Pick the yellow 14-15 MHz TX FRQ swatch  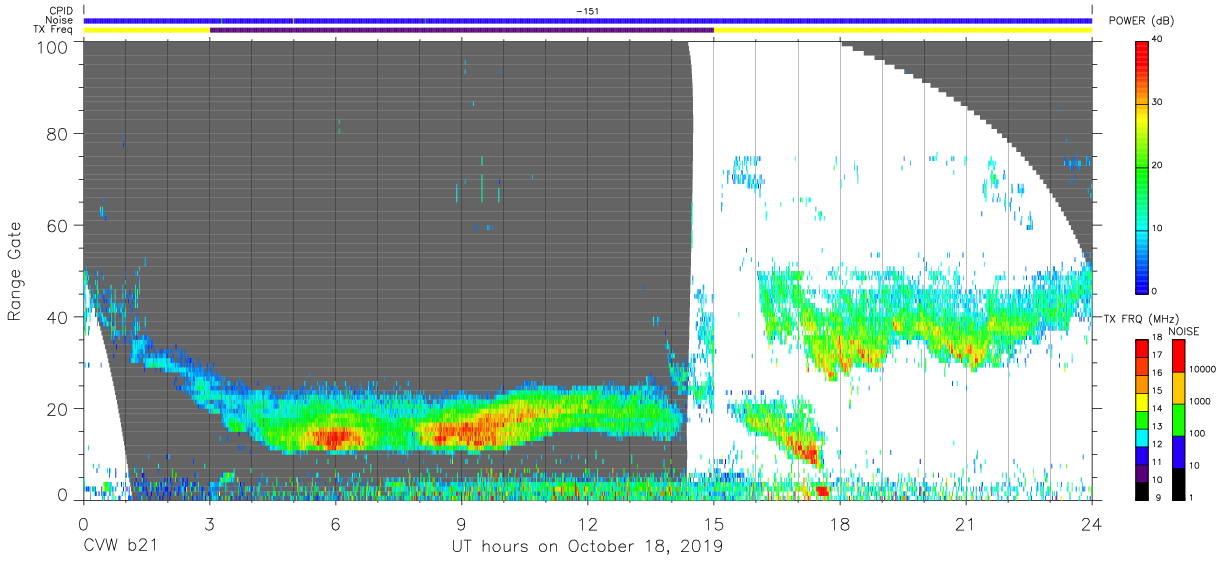pos(1141,404)
